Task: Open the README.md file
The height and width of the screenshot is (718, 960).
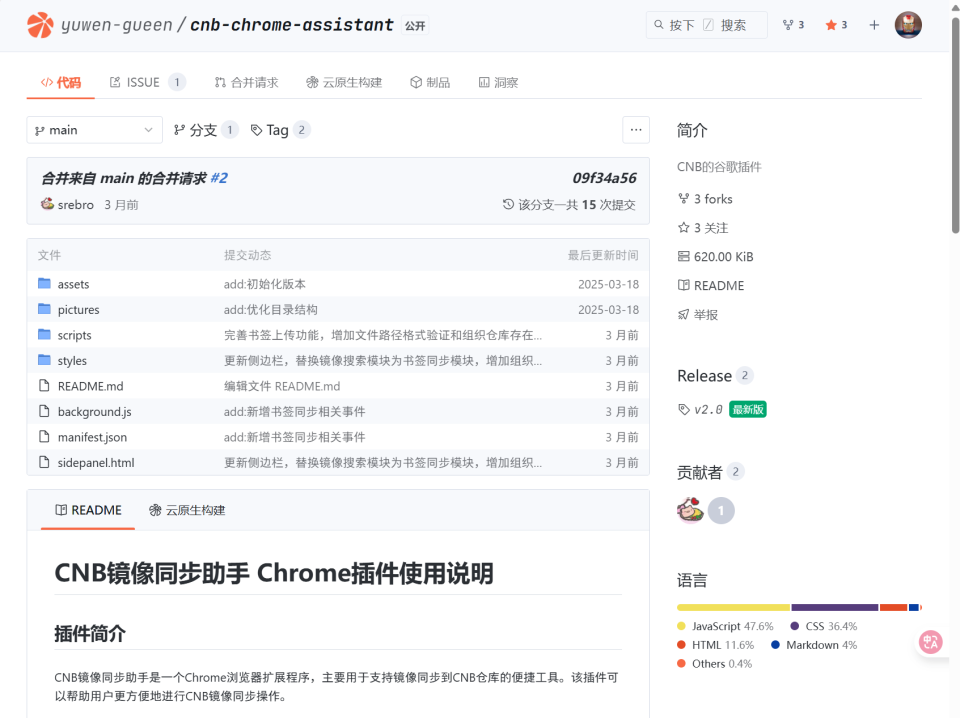Action: pos(91,386)
